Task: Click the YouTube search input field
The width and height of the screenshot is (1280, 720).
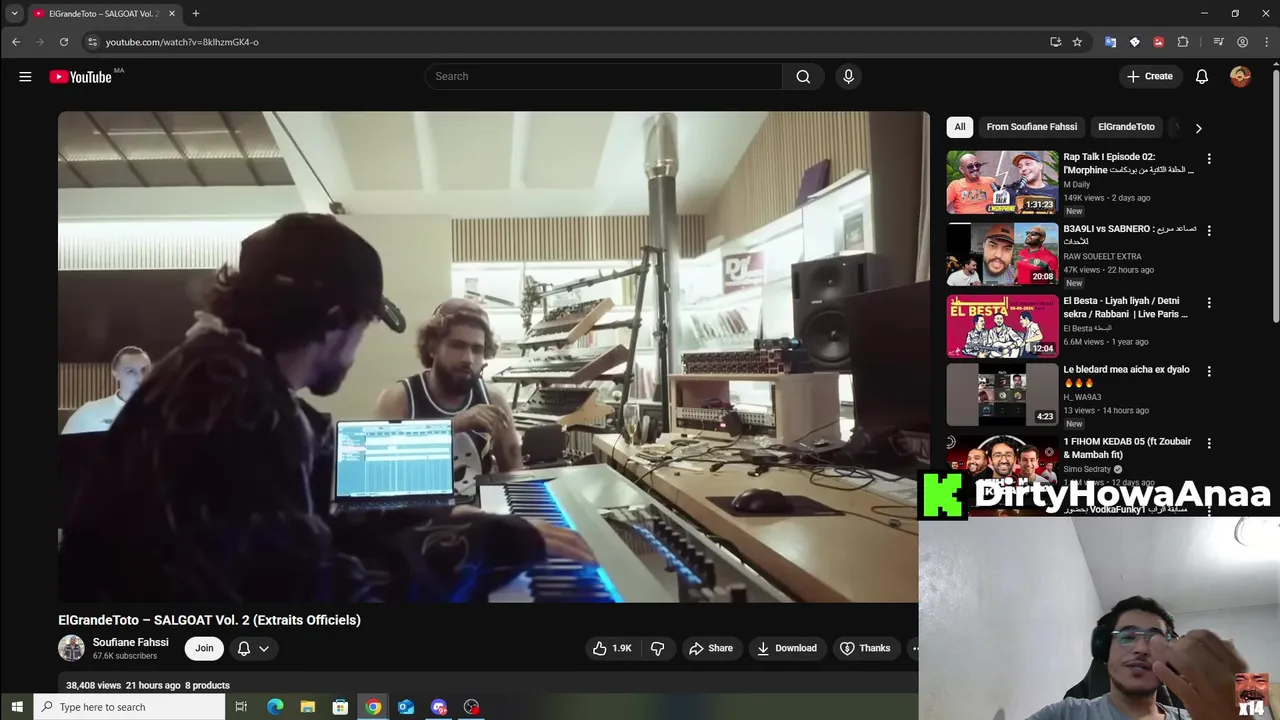Action: coord(604,77)
